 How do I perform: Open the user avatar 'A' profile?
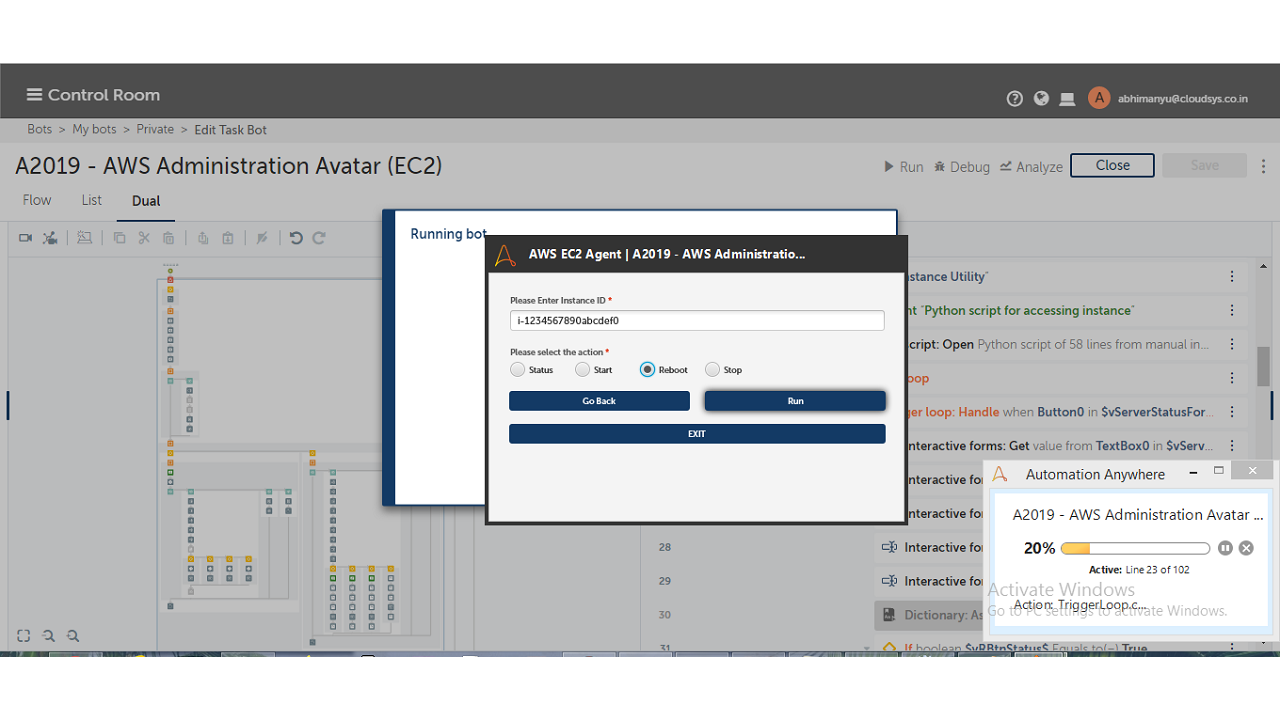(1099, 98)
